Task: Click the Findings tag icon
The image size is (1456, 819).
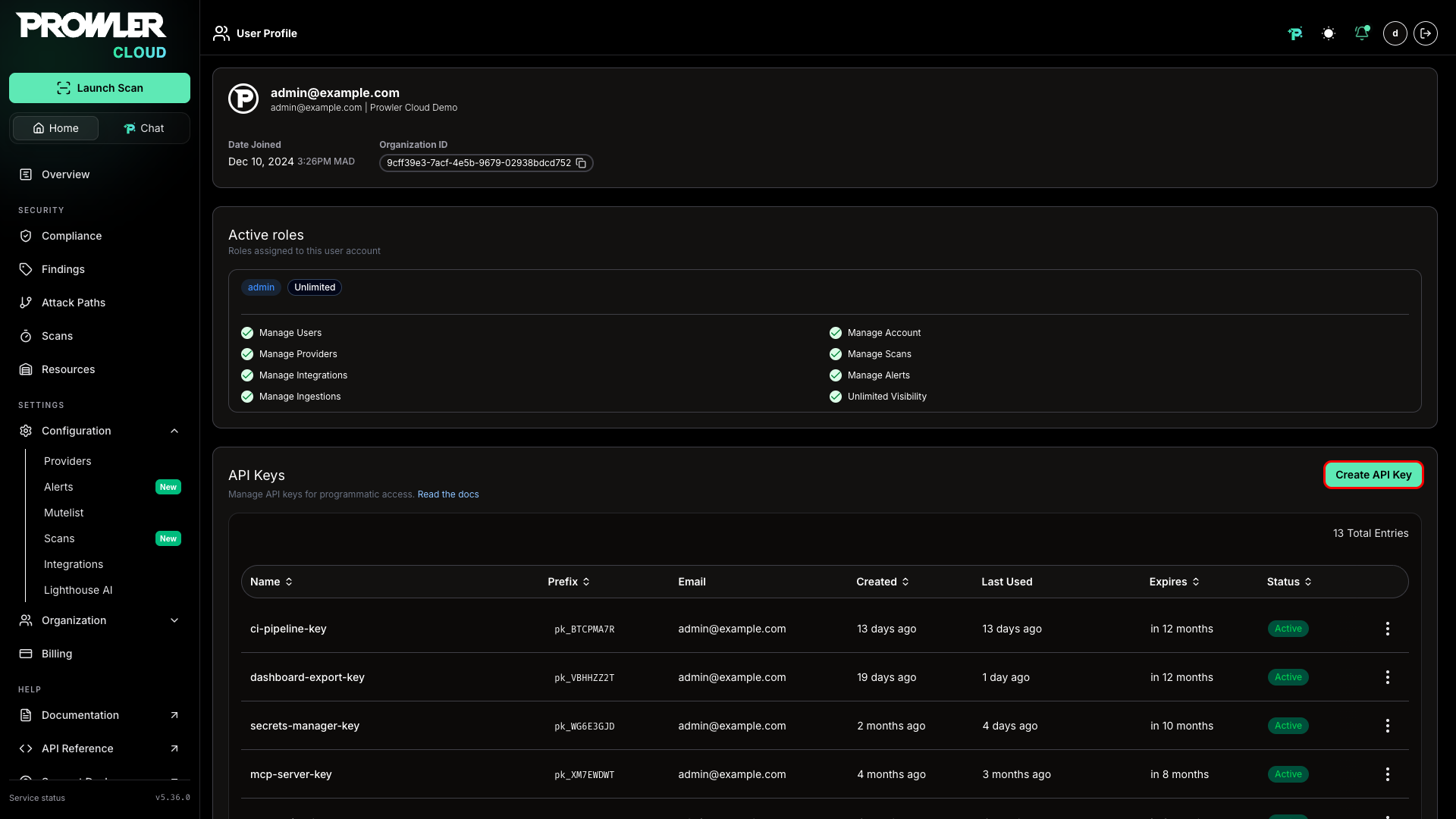Action: (x=26, y=269)
